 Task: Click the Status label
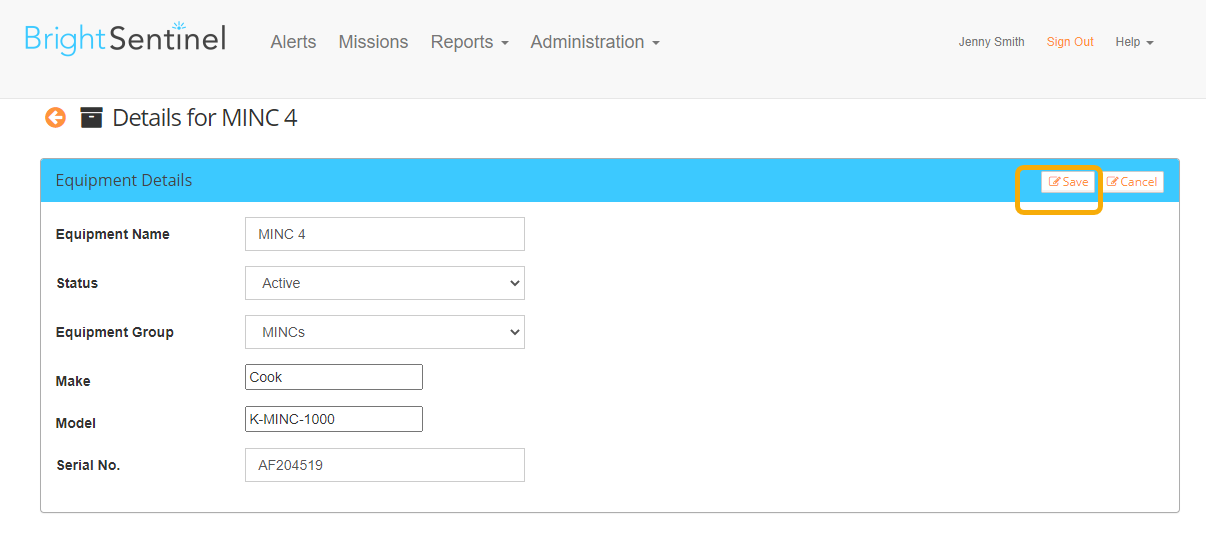click(77, 283)
